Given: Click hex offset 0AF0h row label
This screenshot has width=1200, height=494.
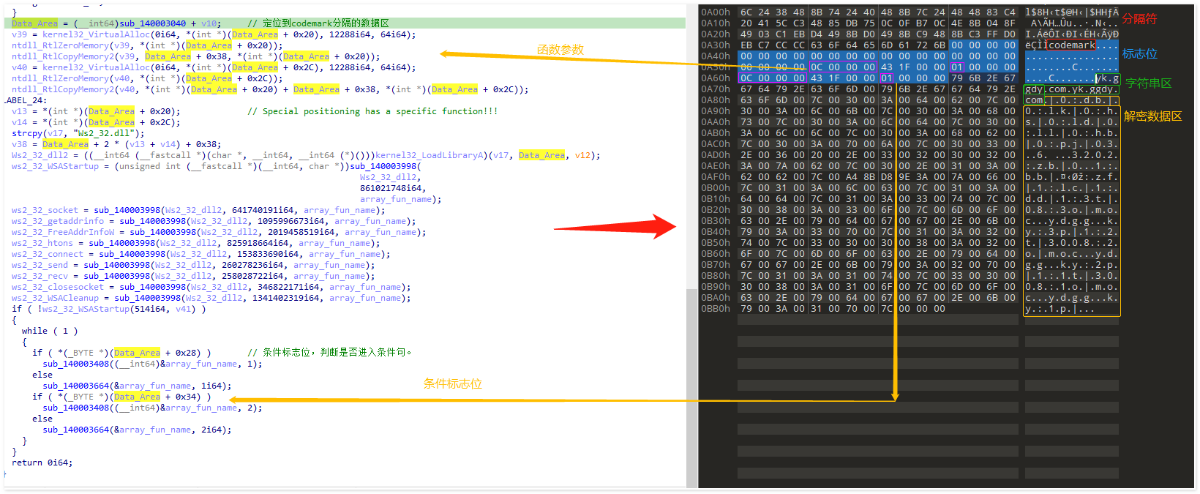Looking at the screenshot, I should coord(714,176).
